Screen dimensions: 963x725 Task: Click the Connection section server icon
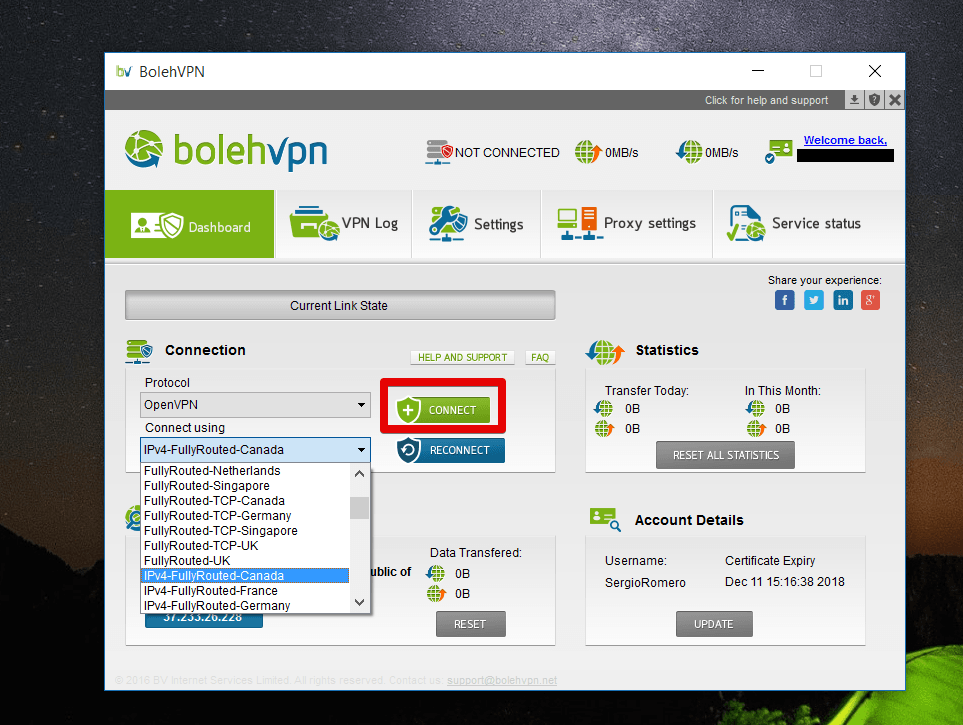click(x=139, y=351)
